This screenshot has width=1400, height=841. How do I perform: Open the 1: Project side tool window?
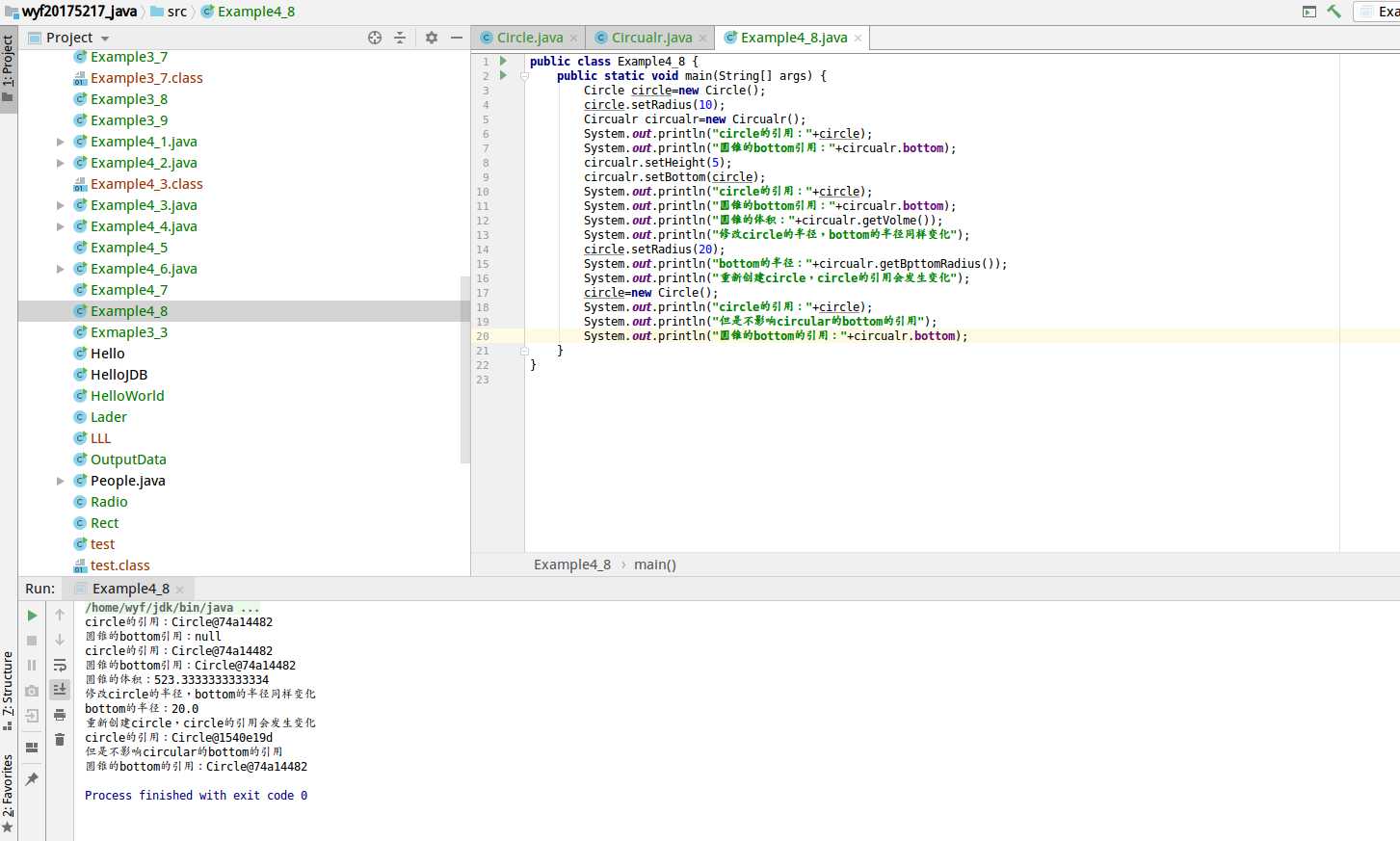click(9, 69)
